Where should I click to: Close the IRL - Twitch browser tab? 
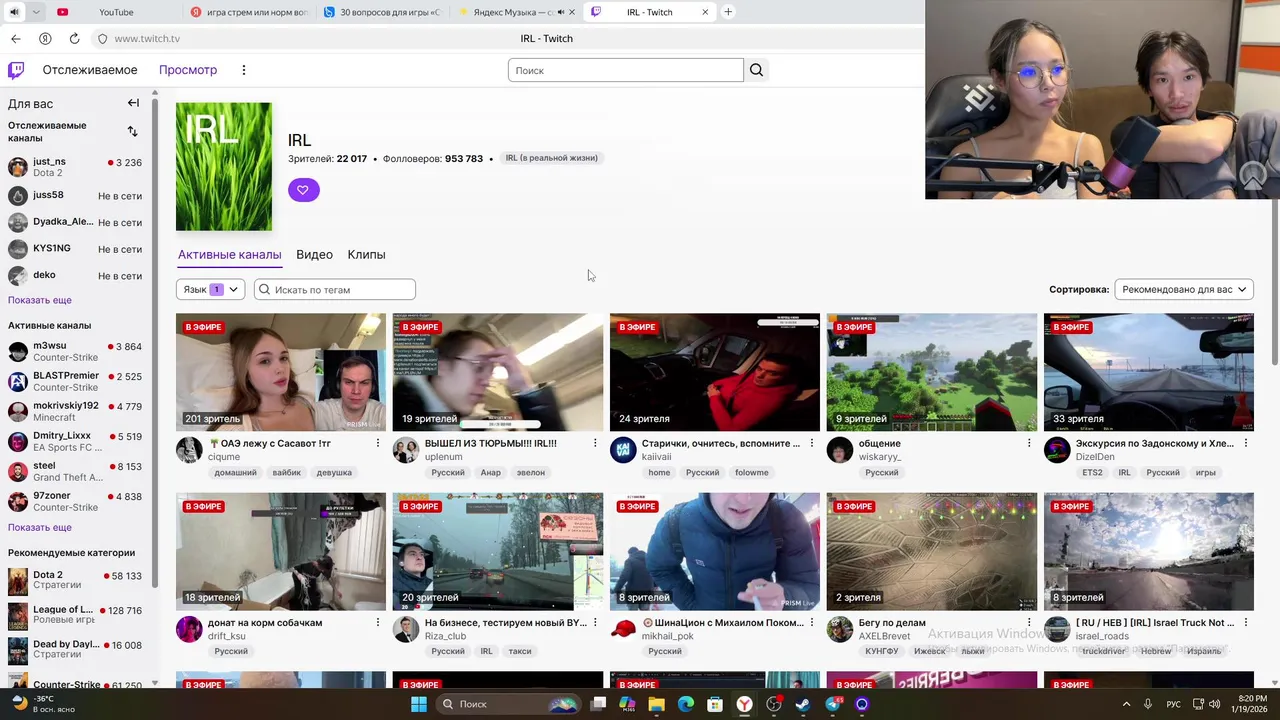click(705, 12)
